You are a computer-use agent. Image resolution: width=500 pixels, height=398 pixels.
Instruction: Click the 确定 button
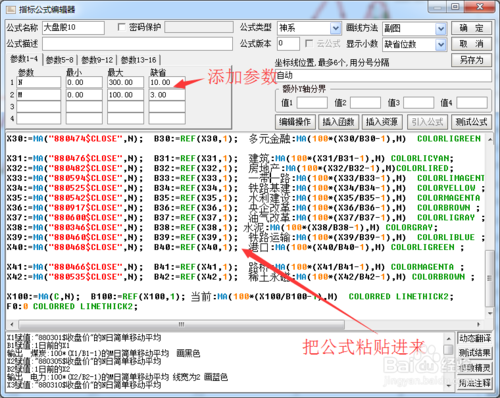click(x=471, y=28)
